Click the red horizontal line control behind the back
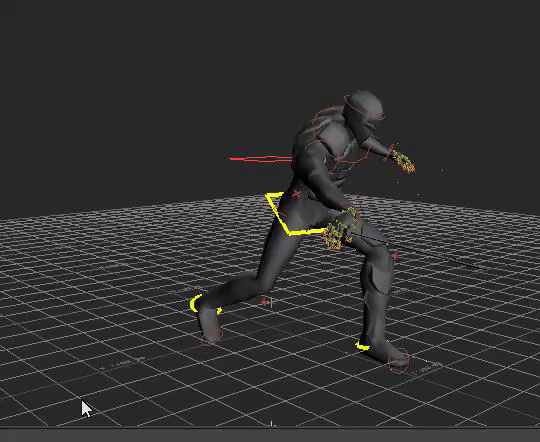Viewport: 540px width, 442px height. pyautogui.click(x=260, y=158)
